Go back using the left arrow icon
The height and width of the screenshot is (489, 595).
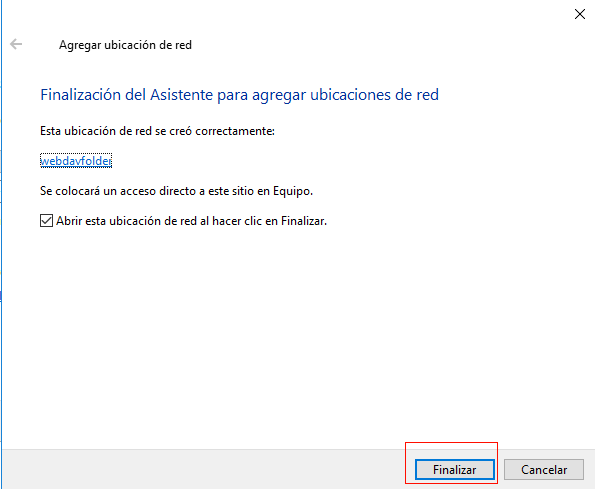tap(16, 44)
